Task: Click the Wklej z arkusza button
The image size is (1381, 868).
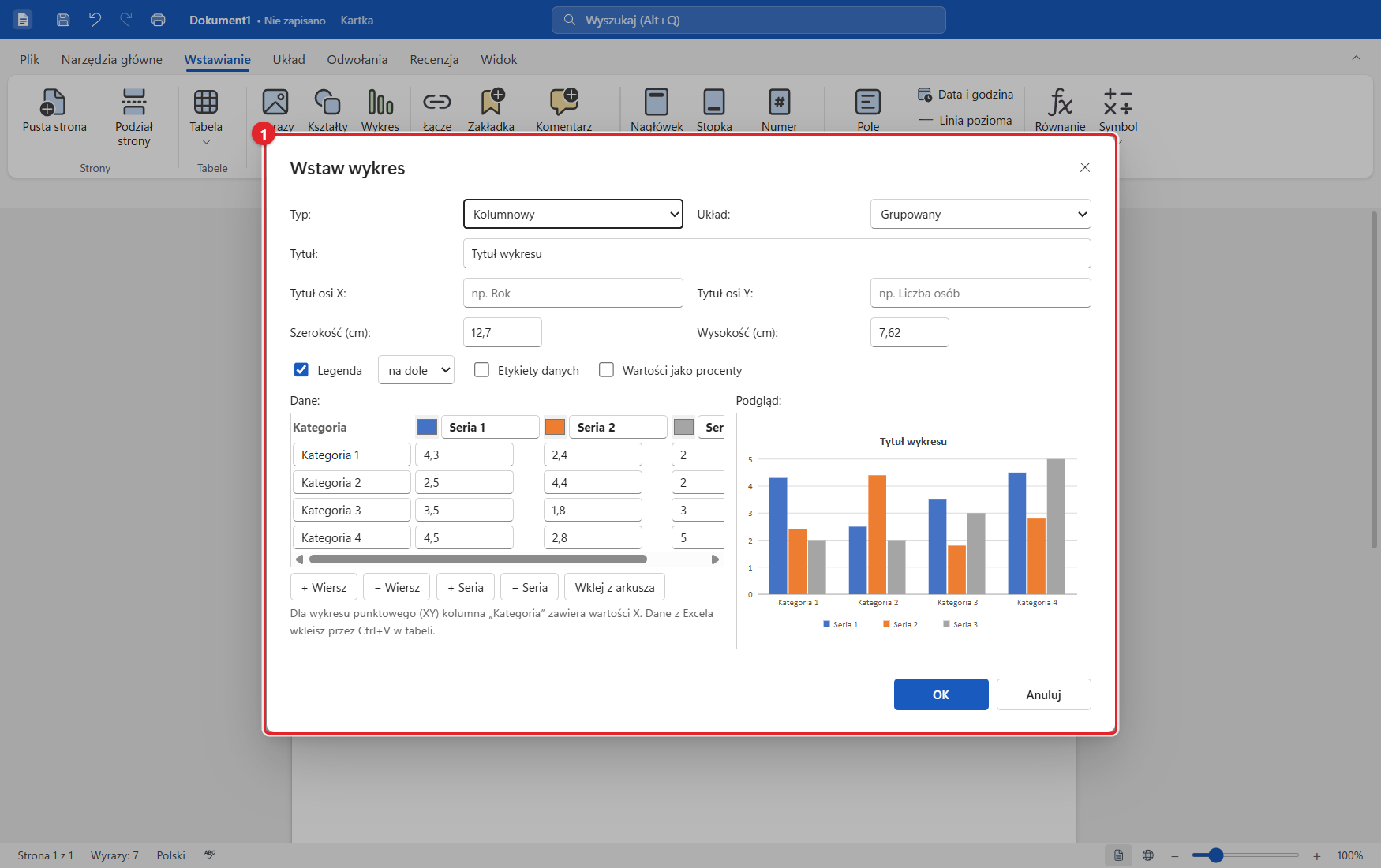Action: (x=615, y=587)
